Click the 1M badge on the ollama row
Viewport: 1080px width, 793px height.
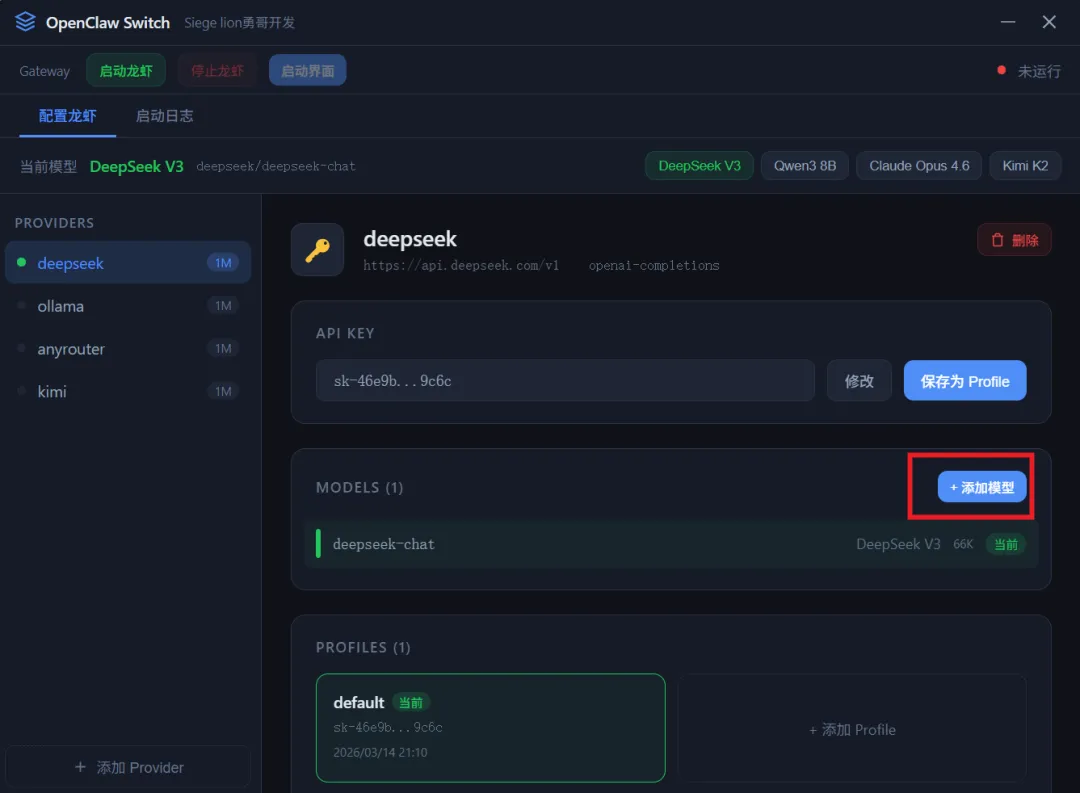pyautogui.click(x=222, y=305)
